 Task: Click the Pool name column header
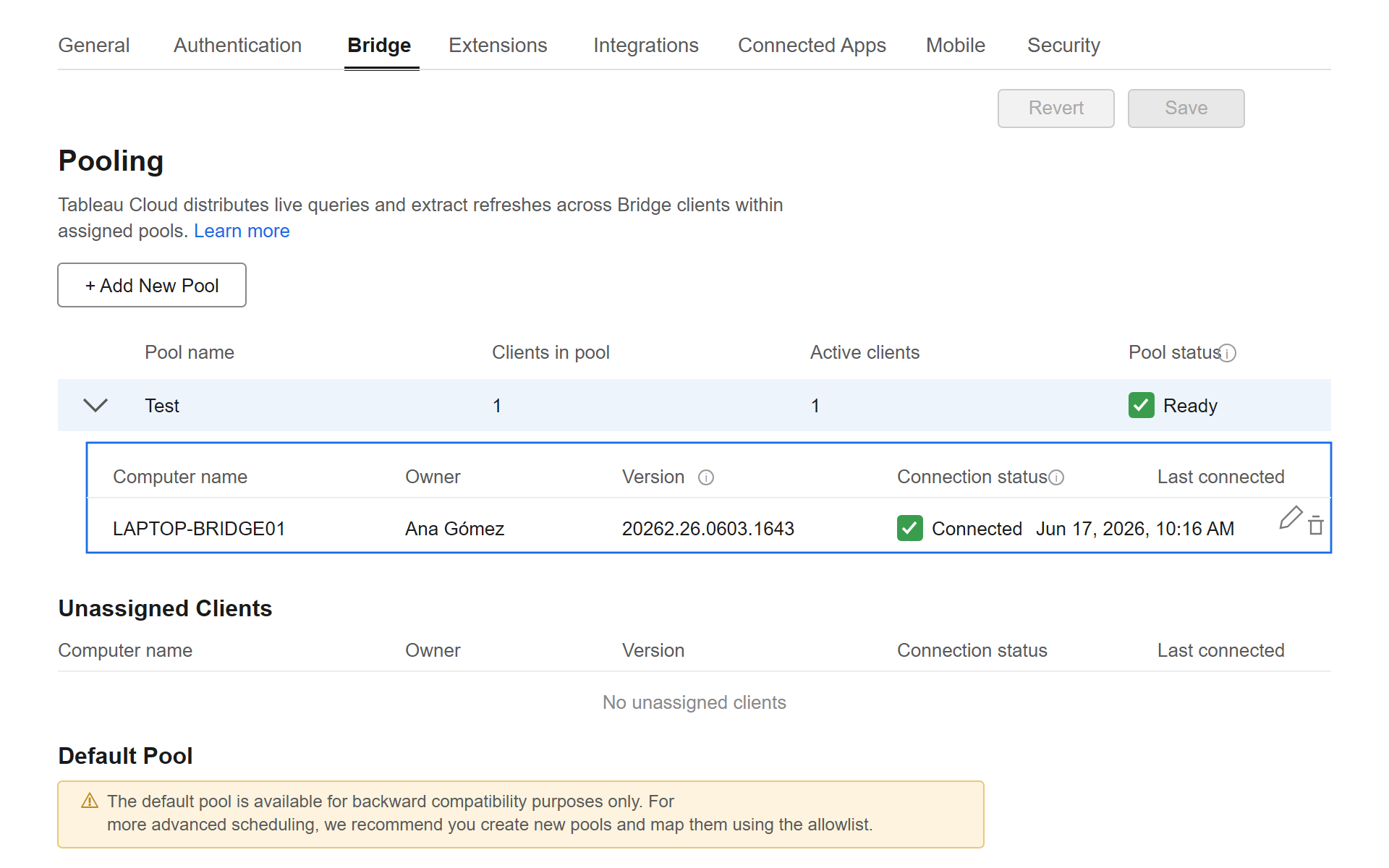click(x=190, y=352)
